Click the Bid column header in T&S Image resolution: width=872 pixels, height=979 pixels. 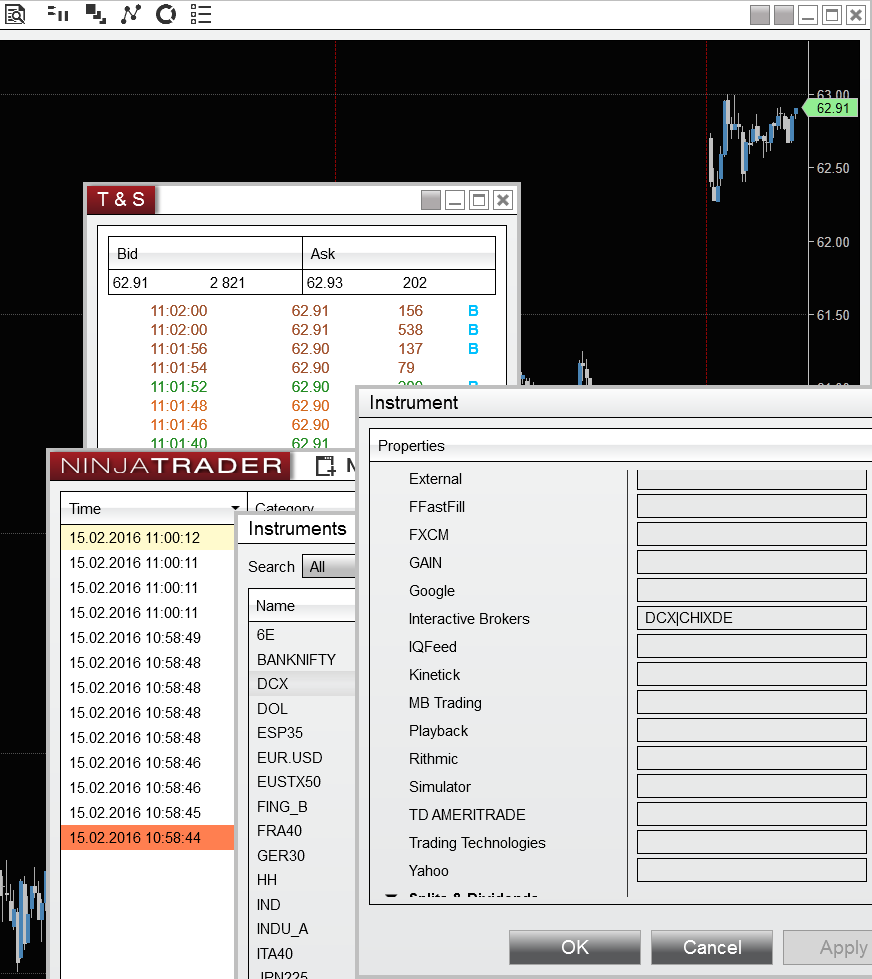click(205, 253)
